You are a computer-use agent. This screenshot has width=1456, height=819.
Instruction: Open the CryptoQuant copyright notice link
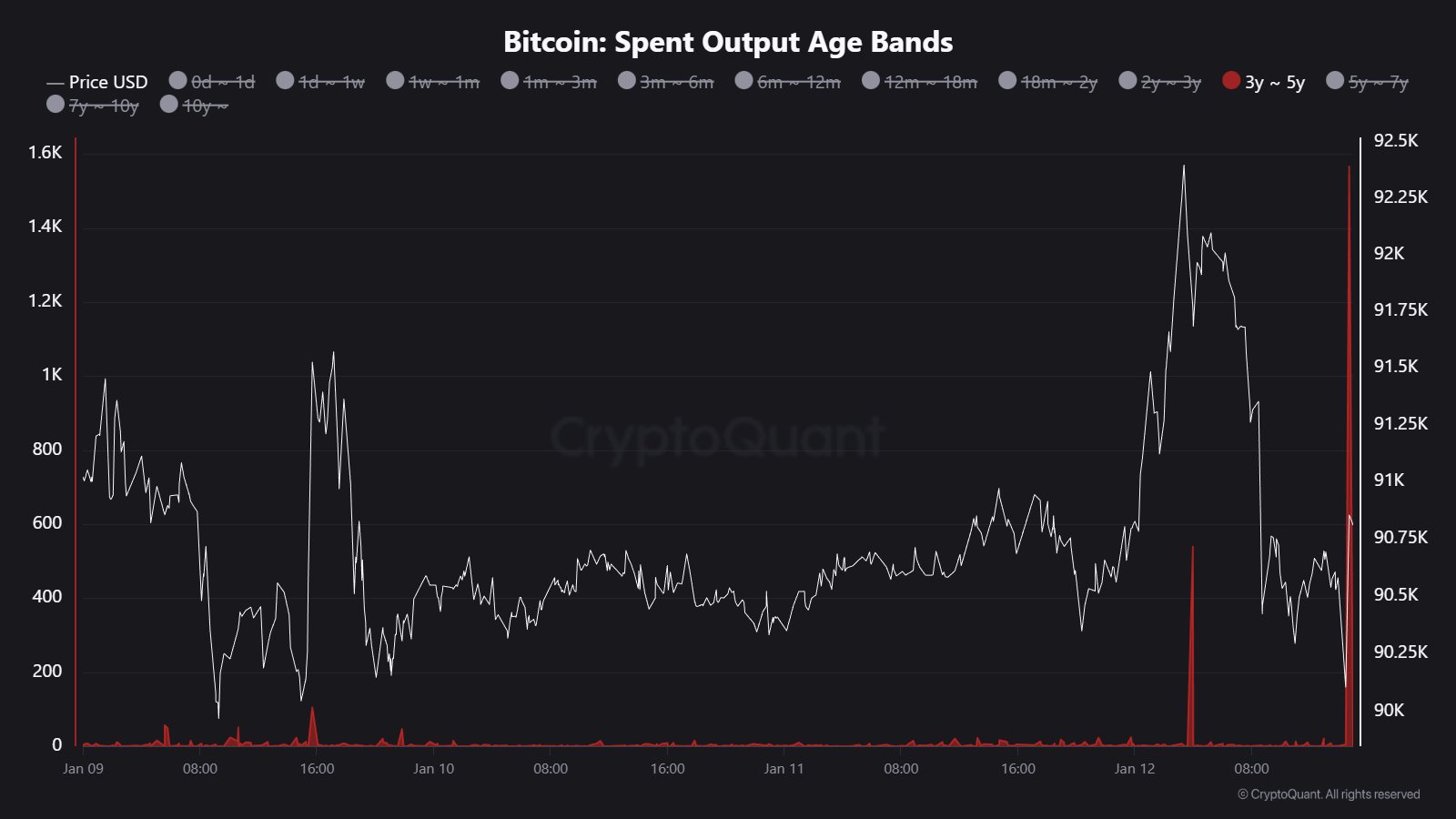pyautogui.click(x=1328, y=794)
